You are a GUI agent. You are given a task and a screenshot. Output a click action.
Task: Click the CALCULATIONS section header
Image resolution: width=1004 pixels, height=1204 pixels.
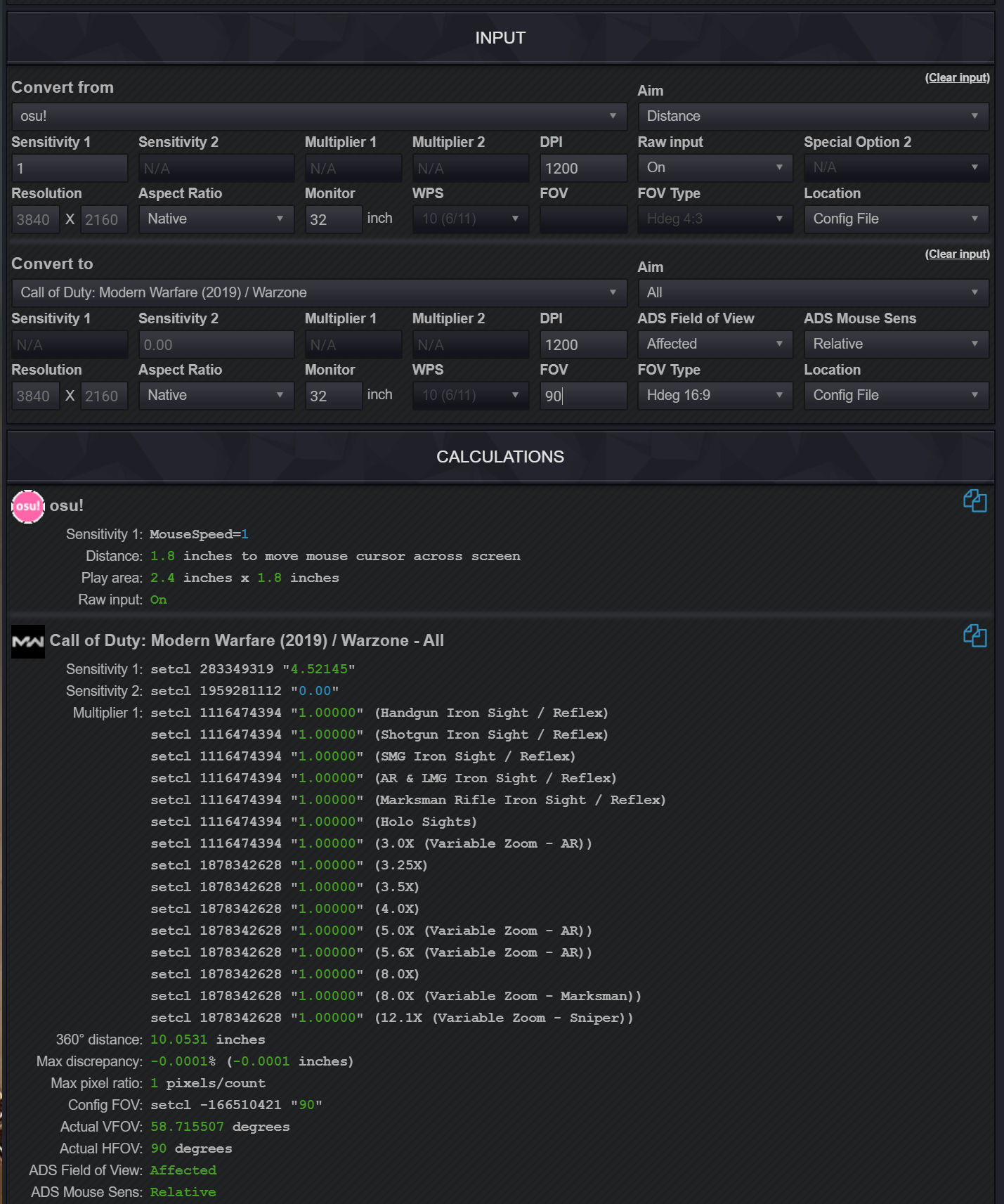(500, 457)
